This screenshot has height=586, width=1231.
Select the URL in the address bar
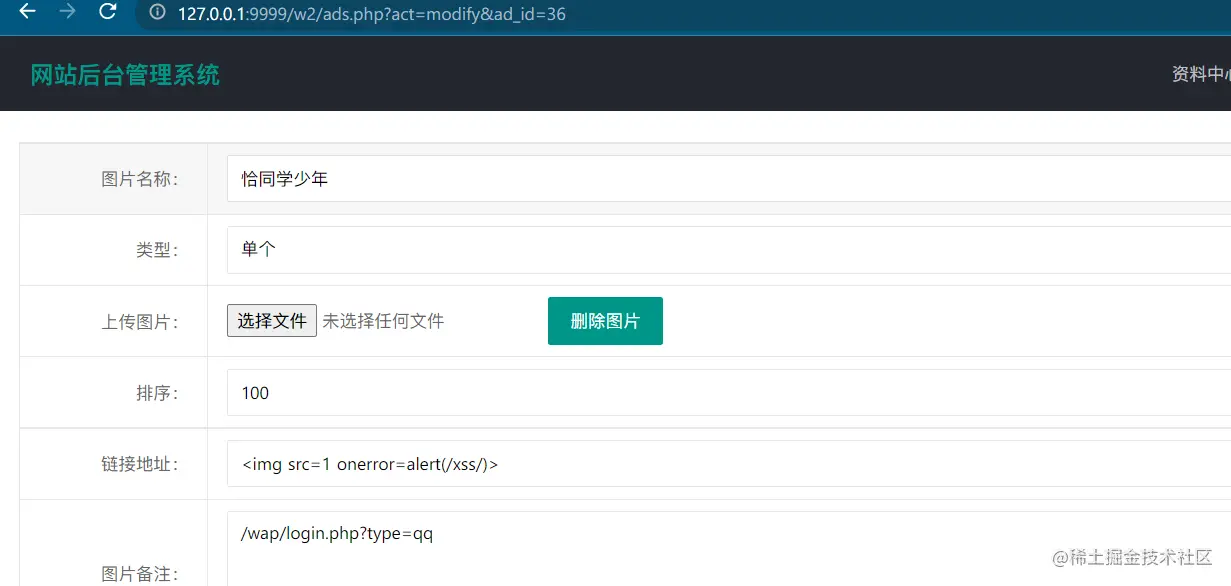(370, 15)
